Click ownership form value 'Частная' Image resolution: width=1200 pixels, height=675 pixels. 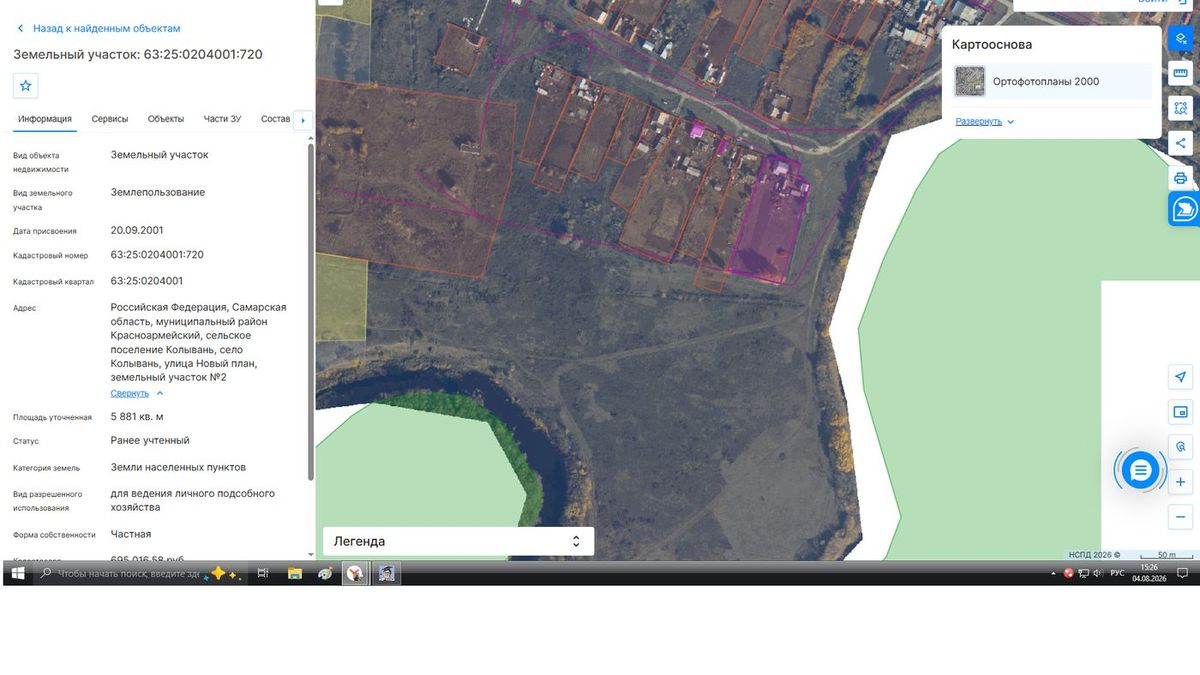pos(131,534)
